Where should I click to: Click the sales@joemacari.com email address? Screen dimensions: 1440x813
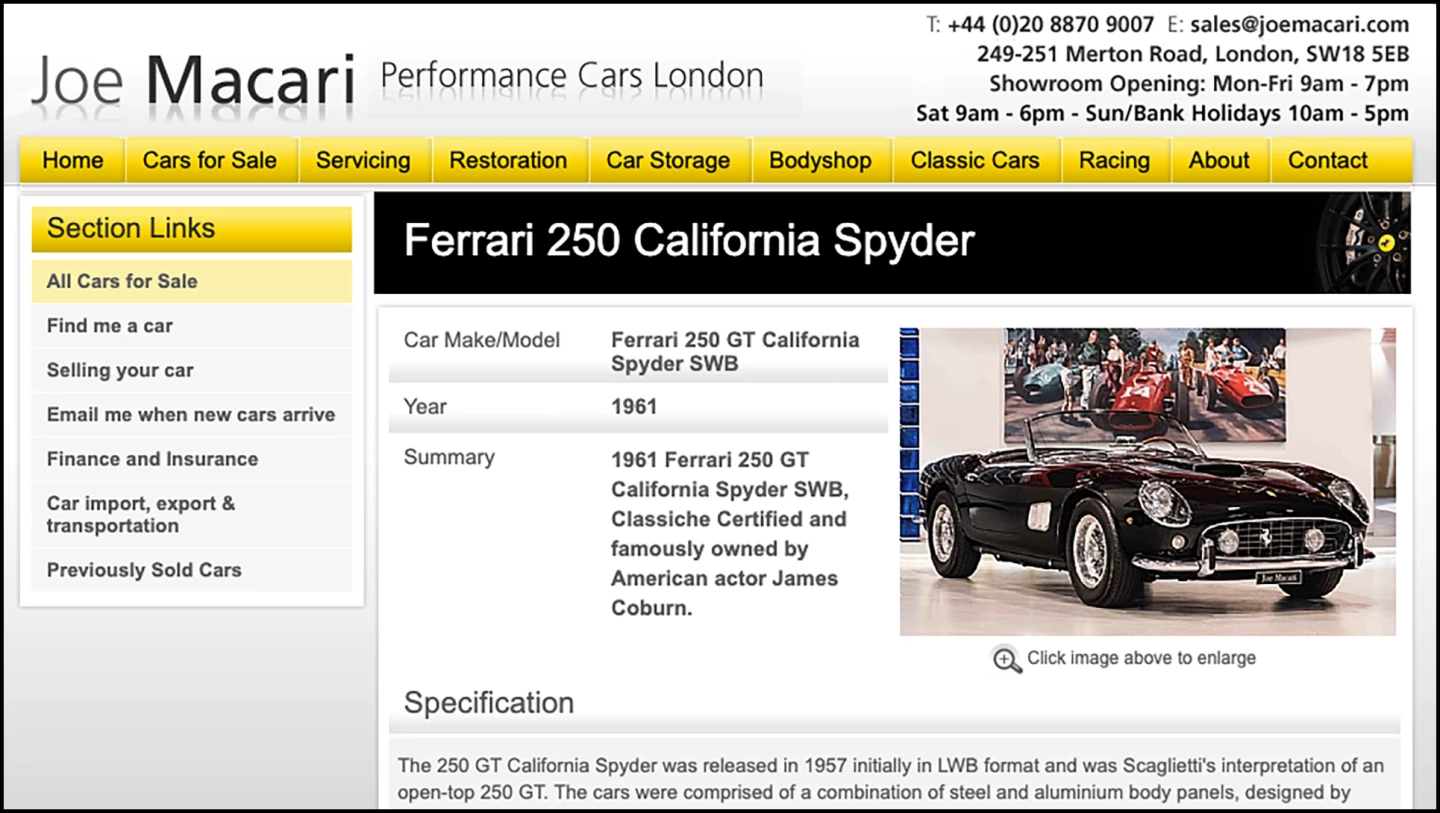pos(1299,25)
